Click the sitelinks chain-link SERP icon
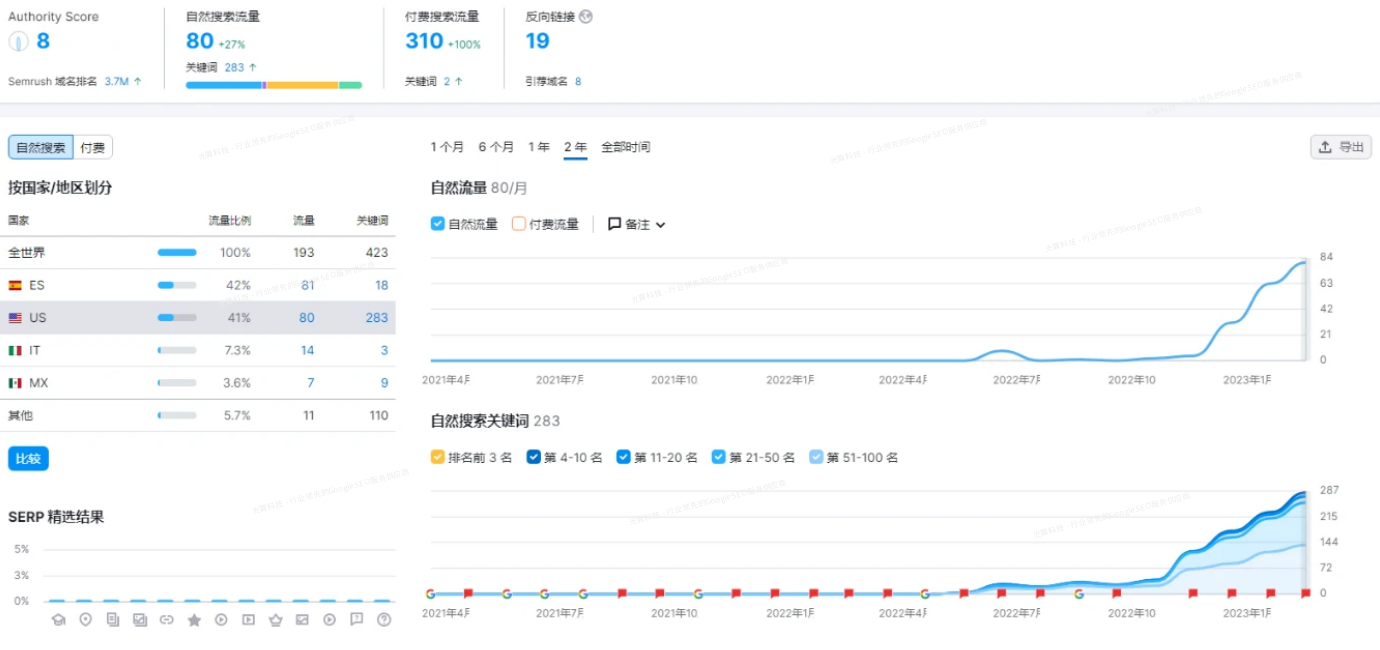Screen dimensions: 1380x650 coord(167,618)
